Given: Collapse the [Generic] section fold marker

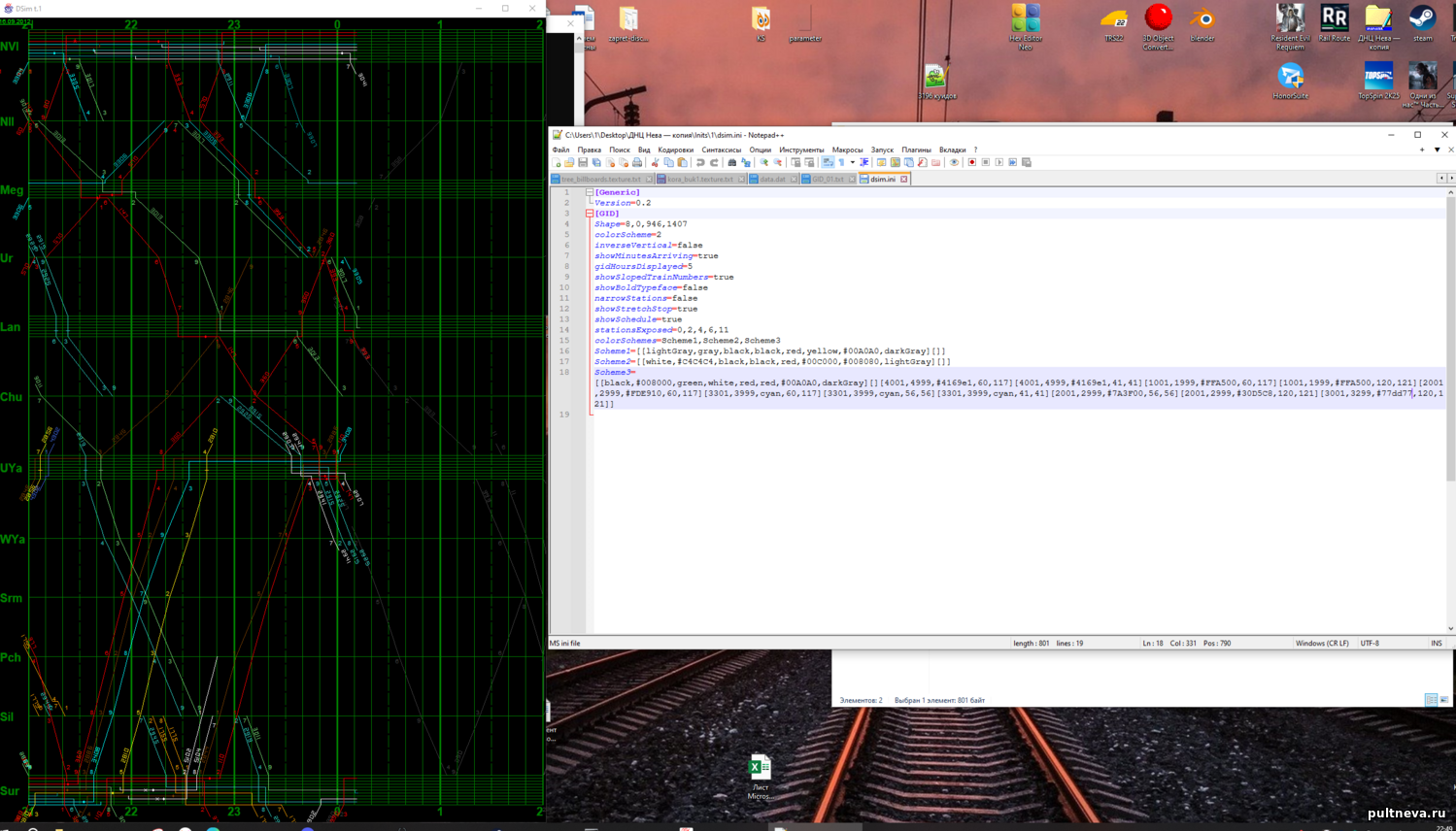Looking at the screenshot, I should coord(590,192).
